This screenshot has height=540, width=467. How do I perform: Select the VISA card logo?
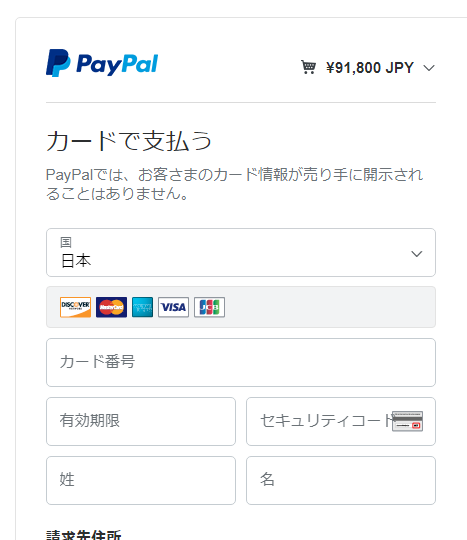173,307
